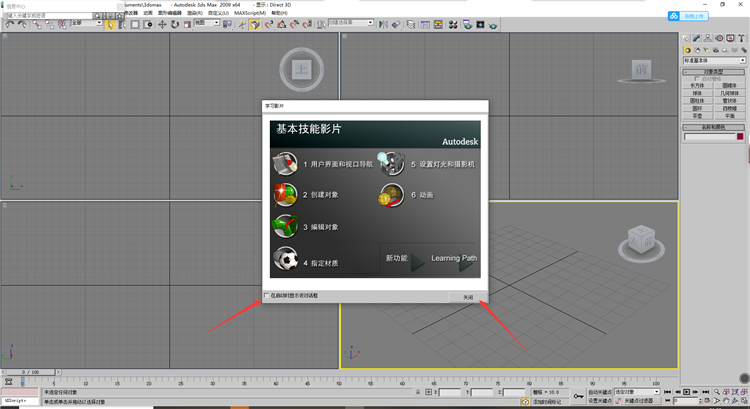The width and height of the screenshot is (750, 409).
Task: Open the selection filter 全部 dropdown
Action: 87,23
